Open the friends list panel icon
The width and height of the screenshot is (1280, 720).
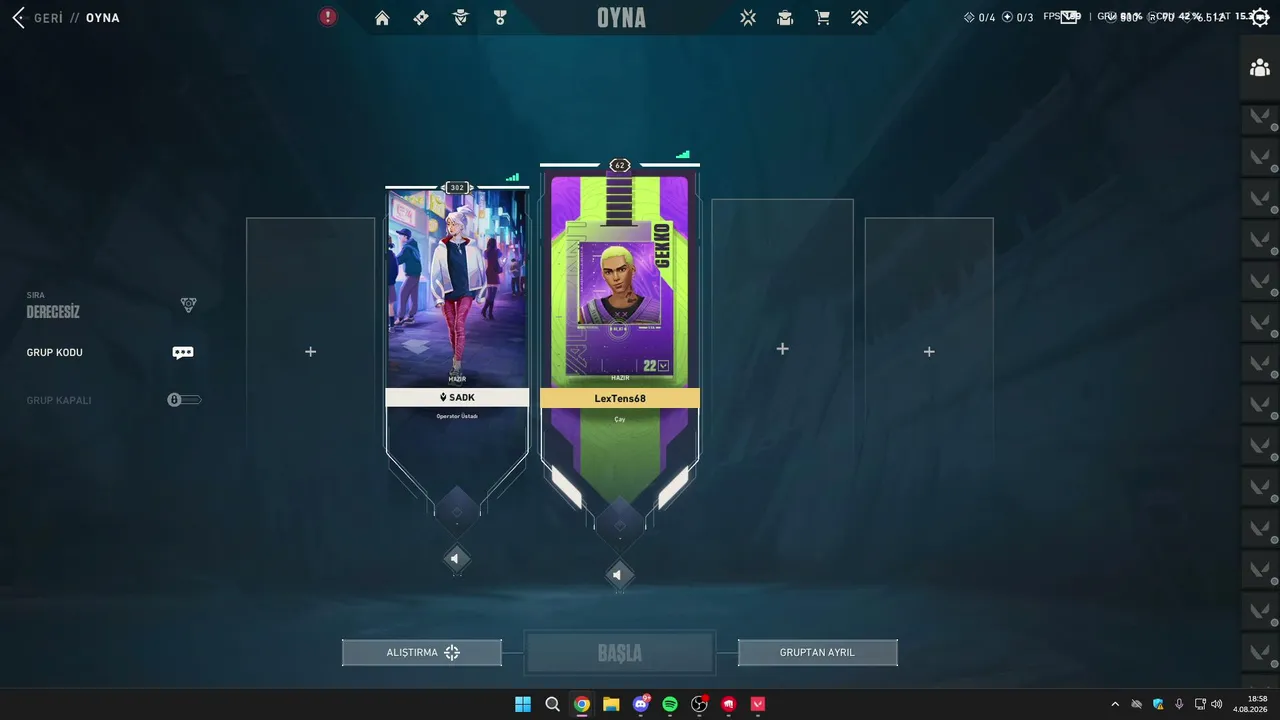pos(1260,68)
